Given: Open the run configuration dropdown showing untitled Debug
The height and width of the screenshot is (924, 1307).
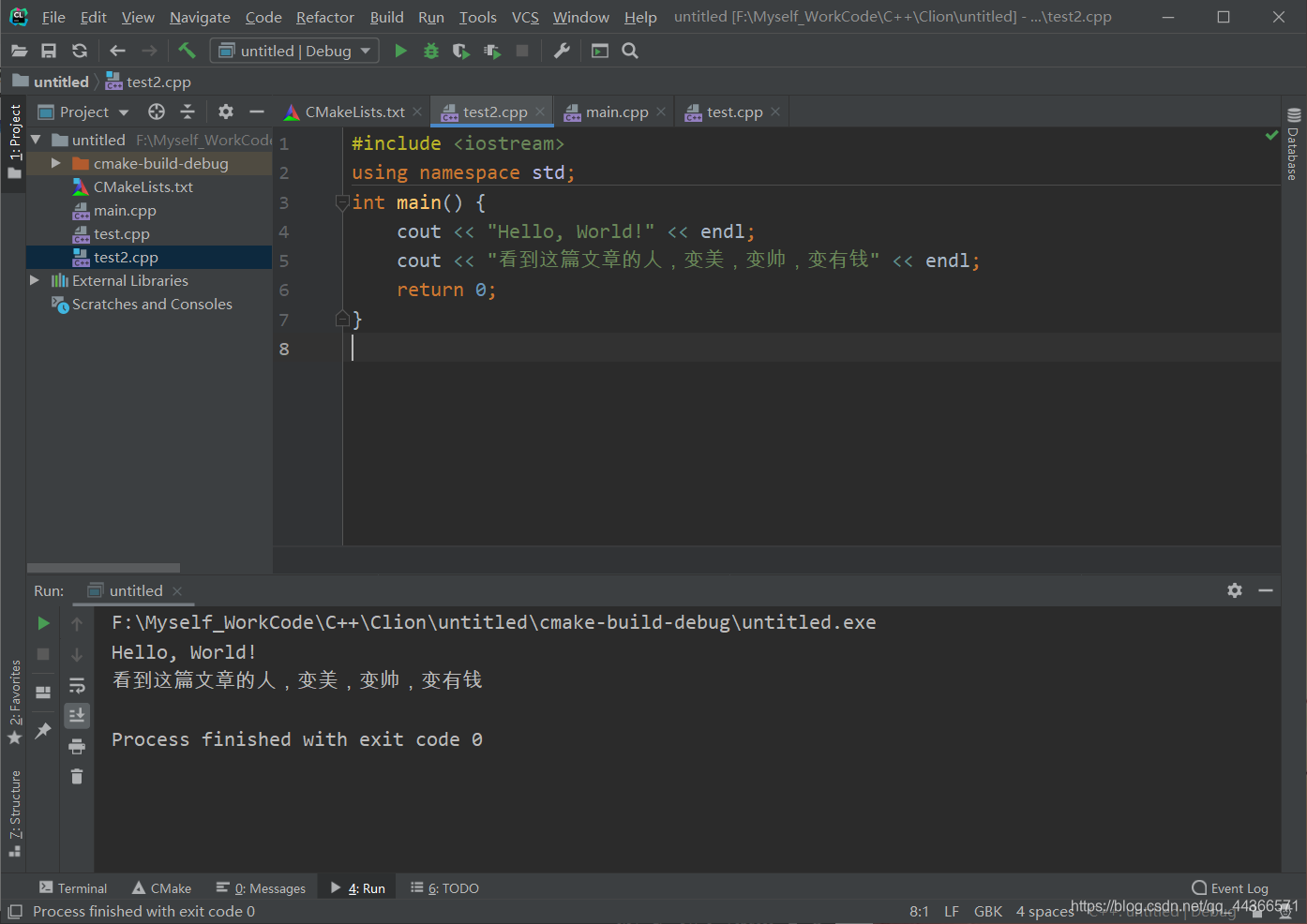Looking at the screenshot, I should click(293, 51).
